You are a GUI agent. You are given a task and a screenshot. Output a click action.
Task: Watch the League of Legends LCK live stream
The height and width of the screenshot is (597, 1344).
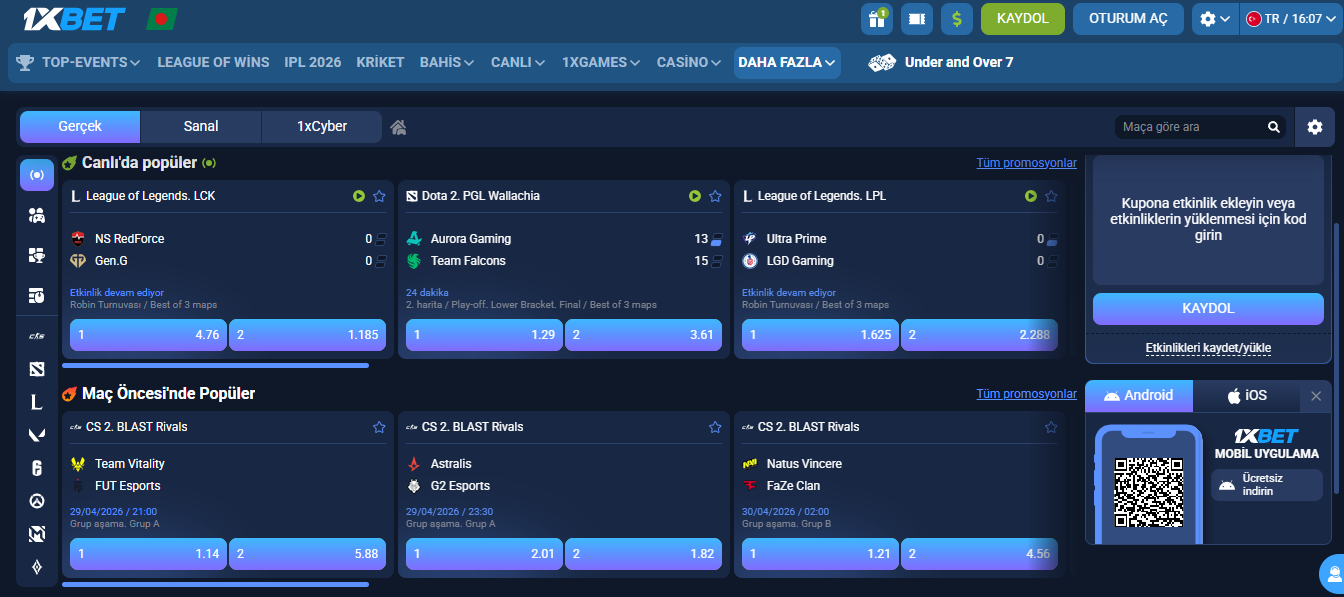(x=359, y=196)
